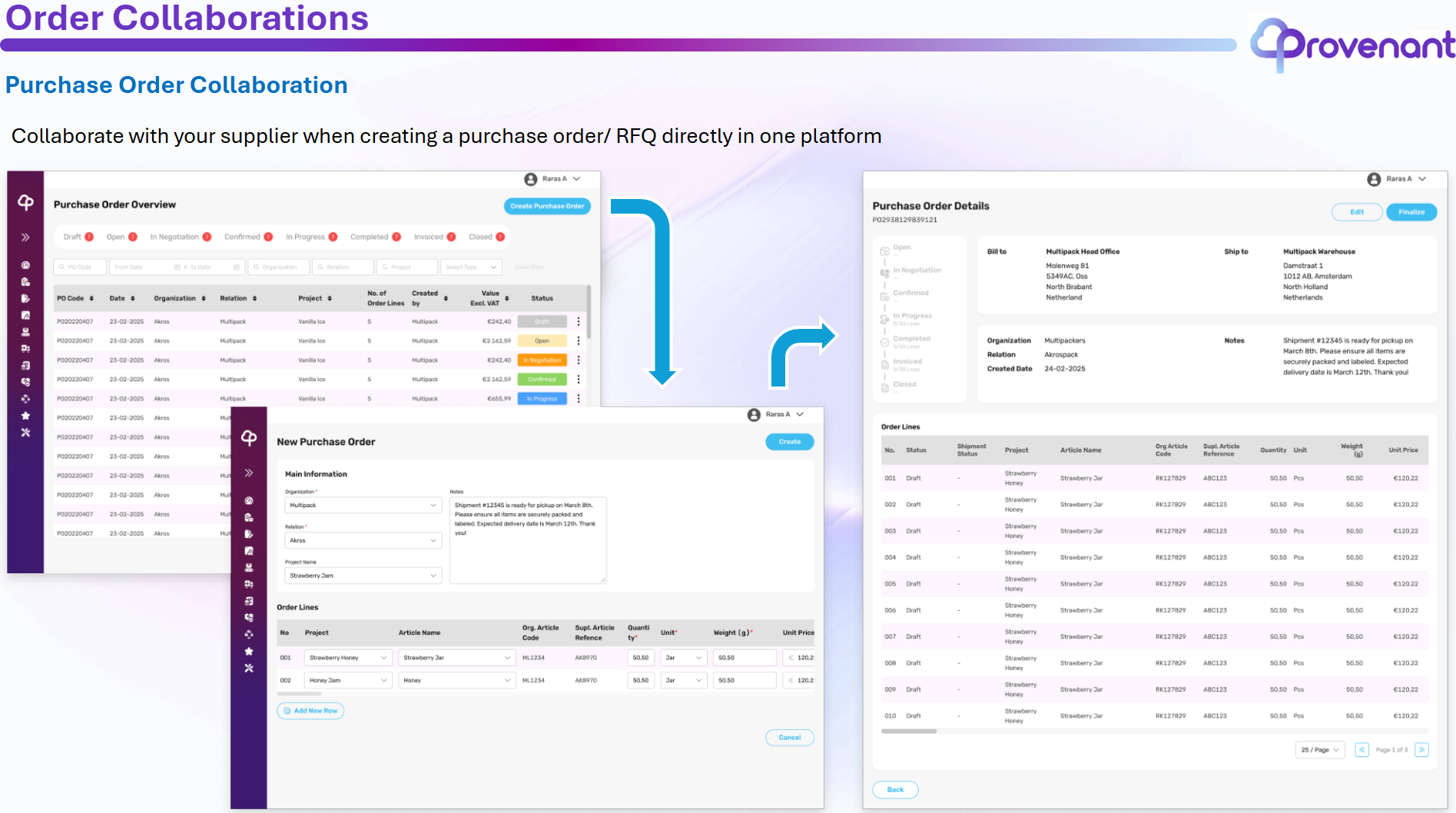Click the Organization search filter field
This screenshot has height=813, width=1456.
[279, 267]
